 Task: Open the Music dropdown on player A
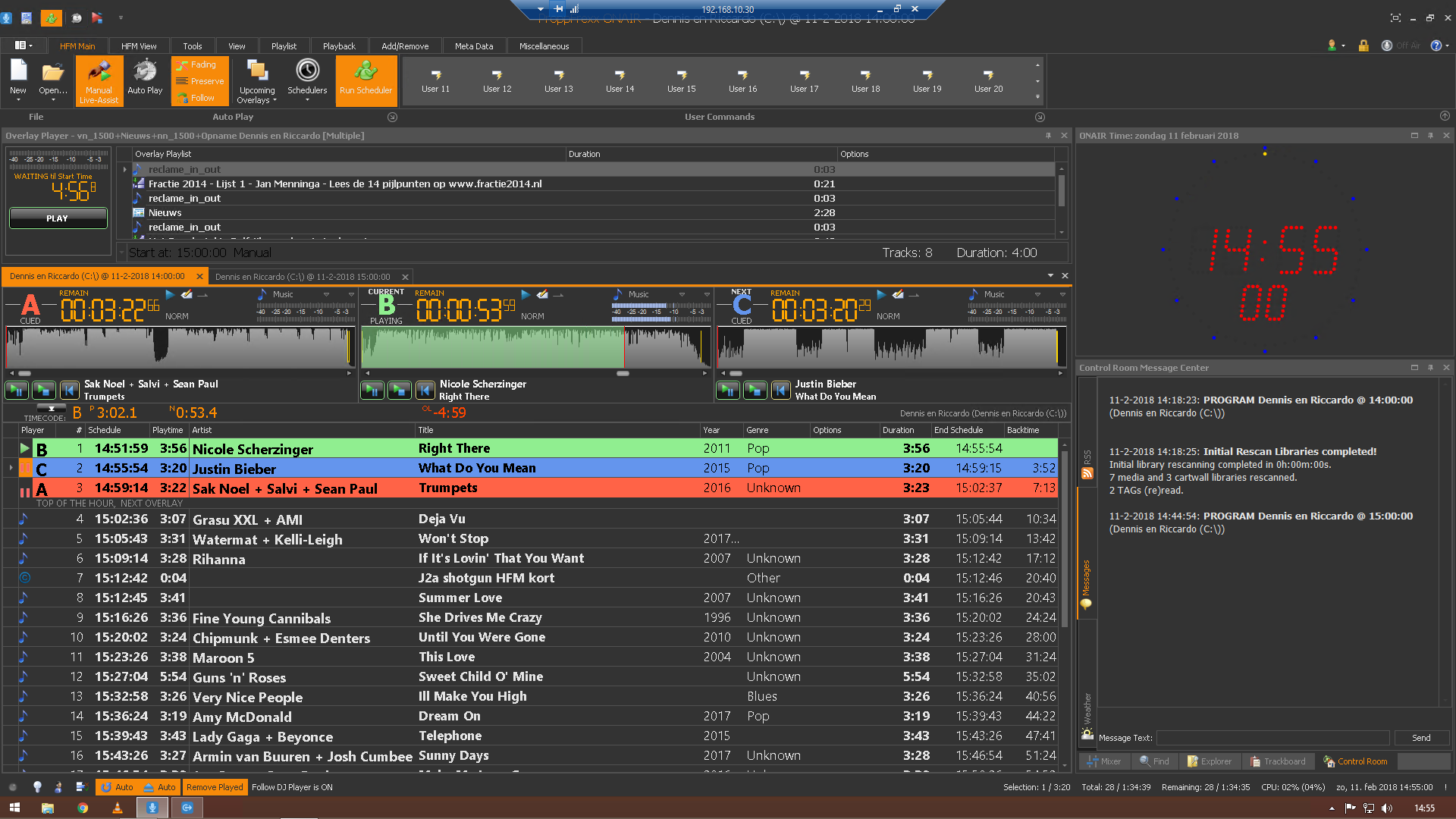pos(326,294)
